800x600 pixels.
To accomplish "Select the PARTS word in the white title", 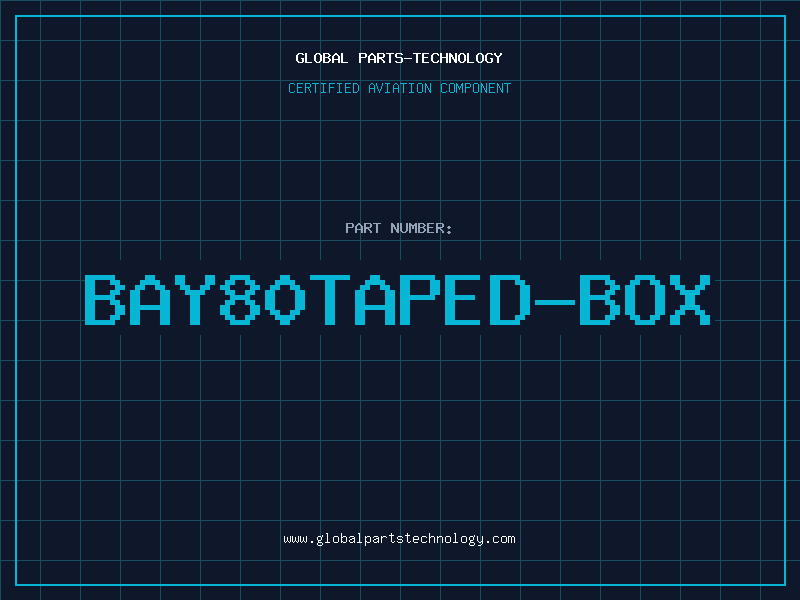I will point(381,58).
